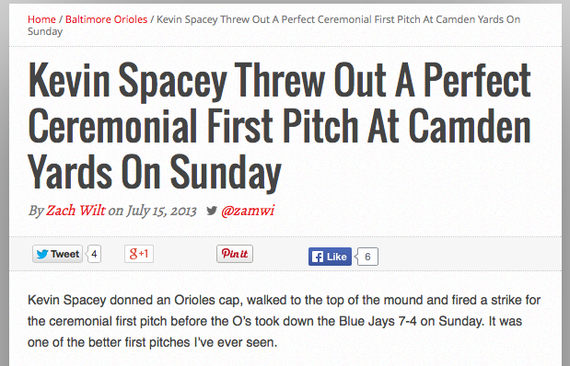This screenshot has width=570, height=366.
Task: Click the bird logo inside Tweet button
Action: coord(42,254)
